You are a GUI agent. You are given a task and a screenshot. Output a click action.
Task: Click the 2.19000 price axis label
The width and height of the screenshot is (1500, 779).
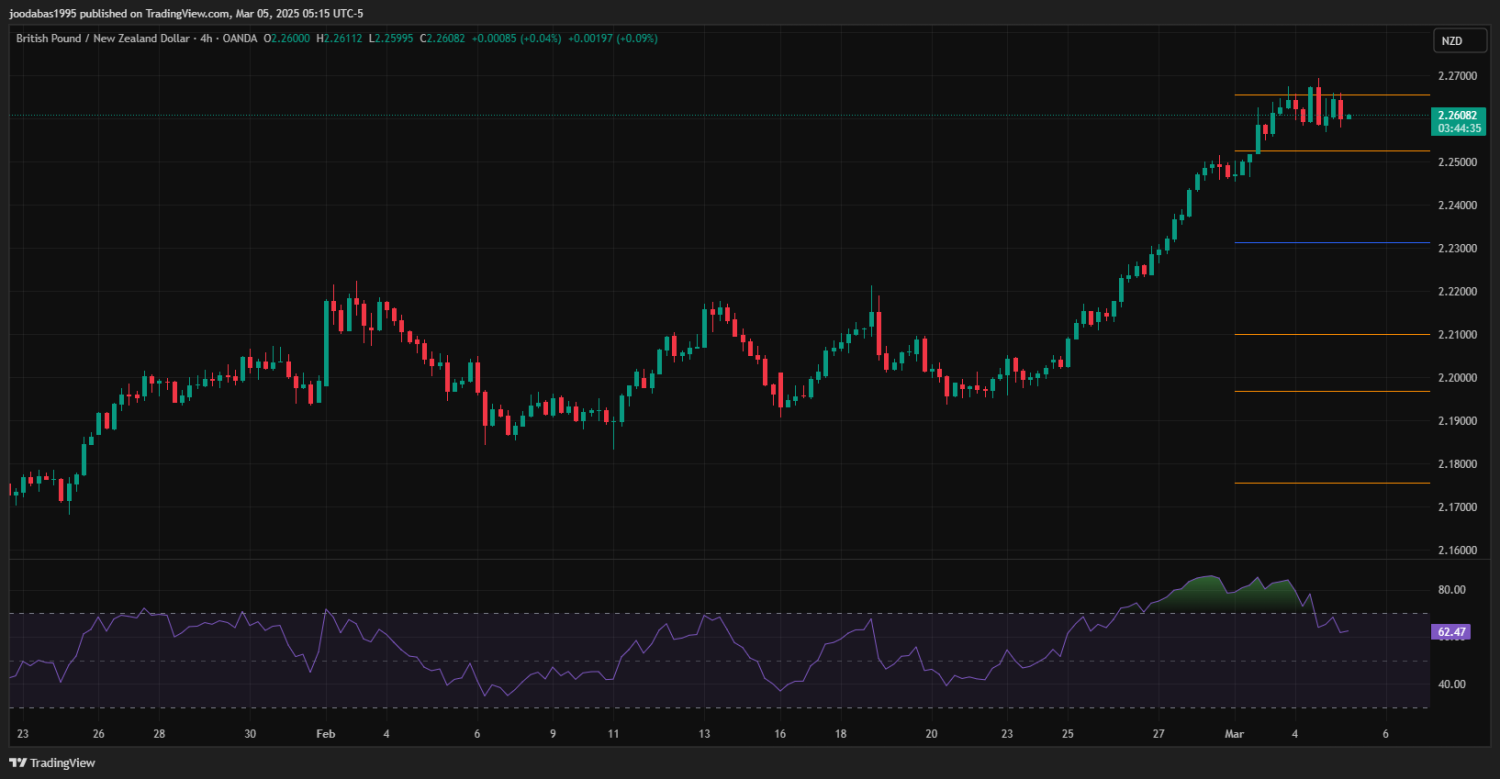coord(1458,421)
